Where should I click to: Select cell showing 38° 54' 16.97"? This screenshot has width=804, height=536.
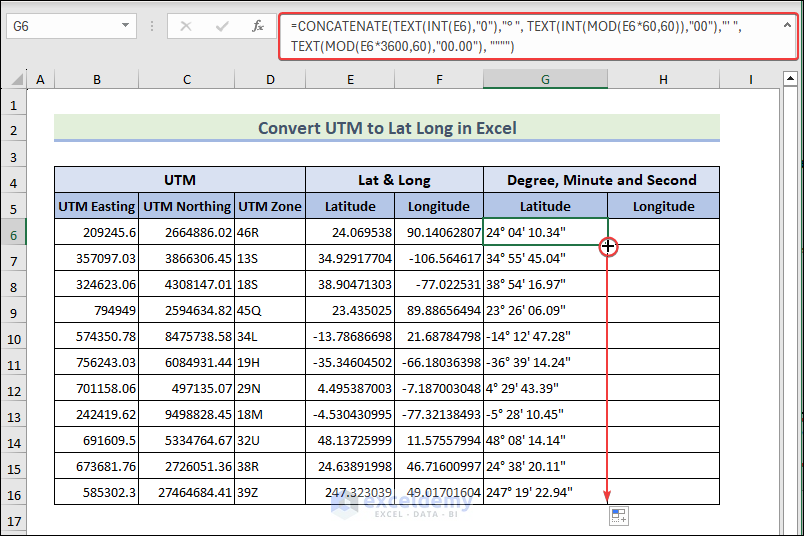tap(546, 285)
